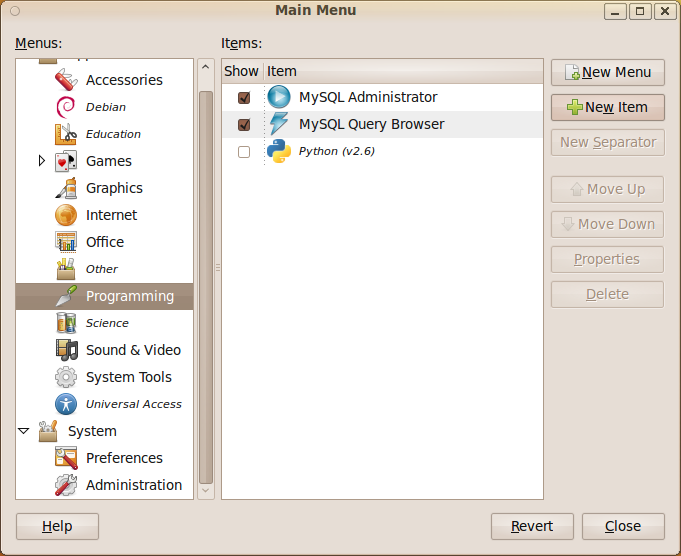
Task: Click the New Item button
Action: [608, 107]
